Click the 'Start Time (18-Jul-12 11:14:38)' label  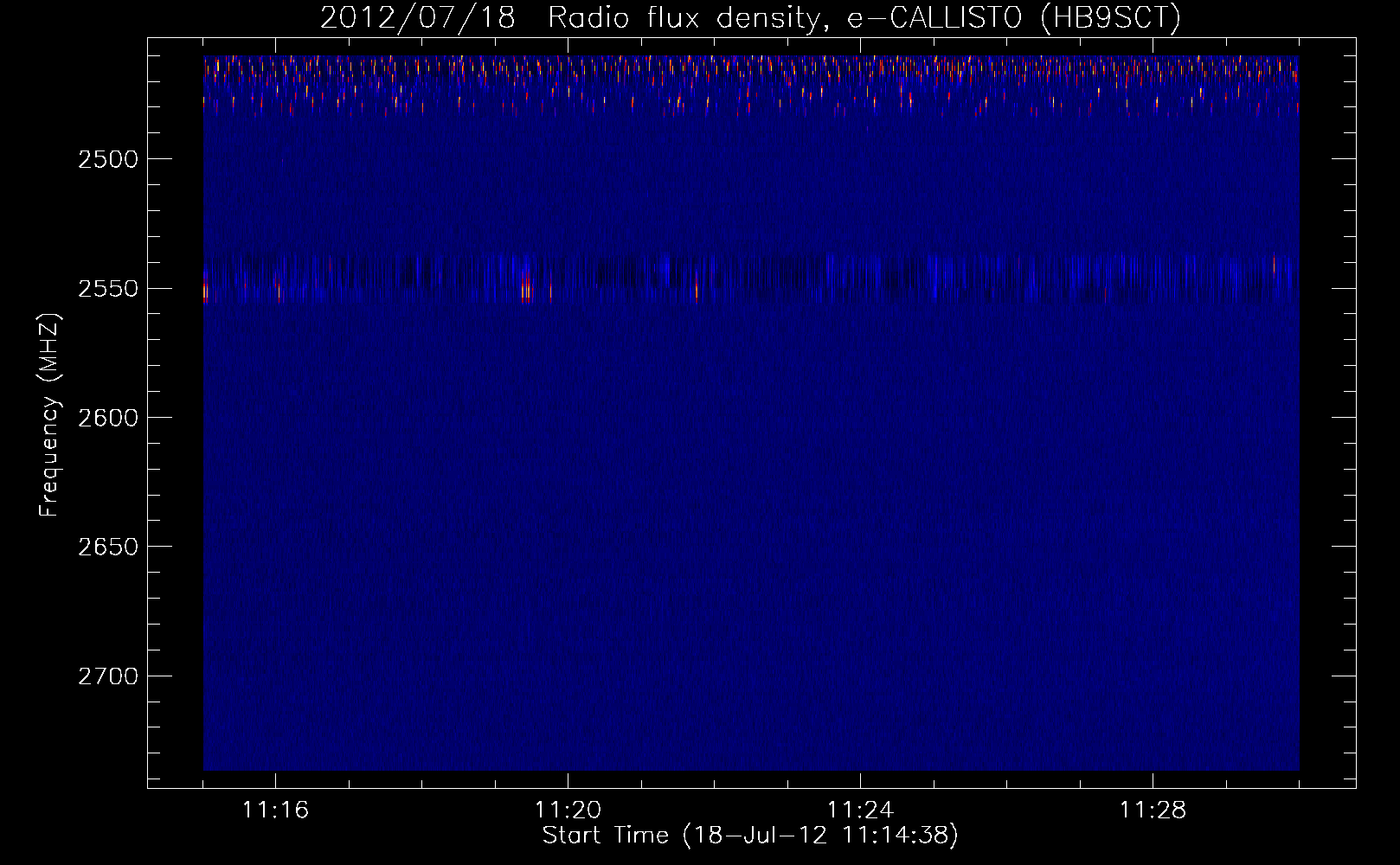pos(750,836)
